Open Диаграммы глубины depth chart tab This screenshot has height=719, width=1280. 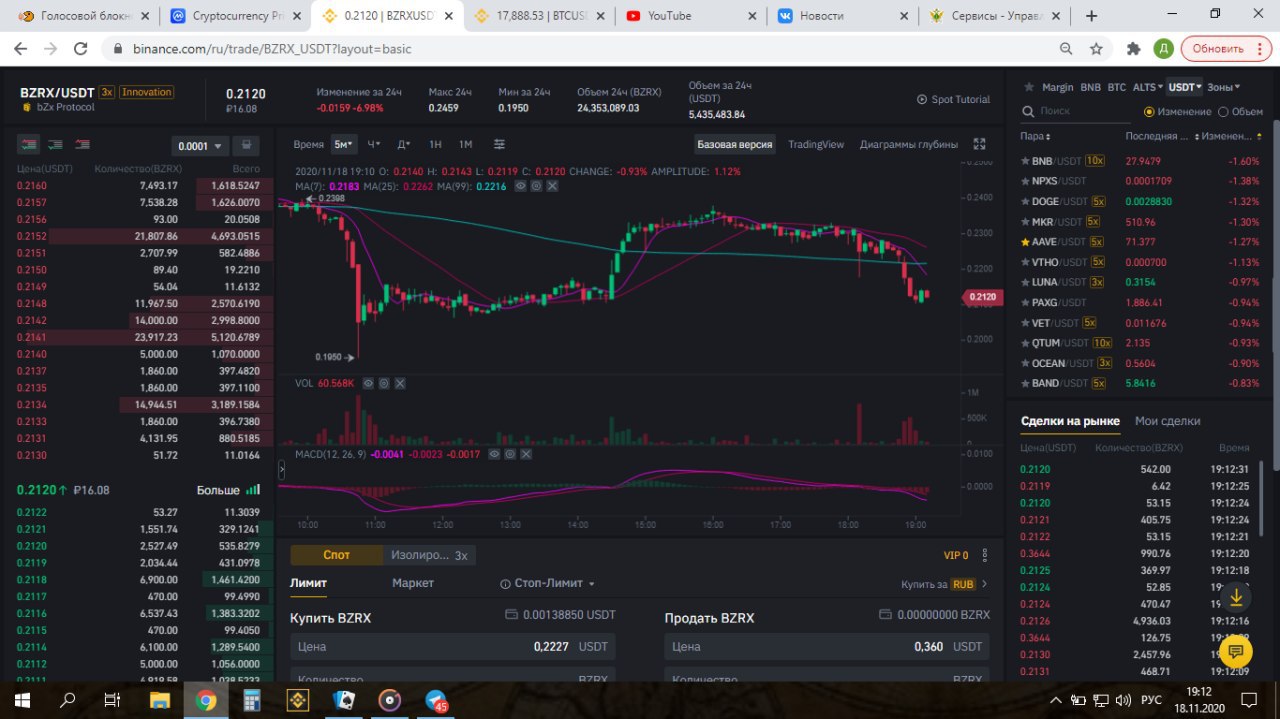pos(909,144)
